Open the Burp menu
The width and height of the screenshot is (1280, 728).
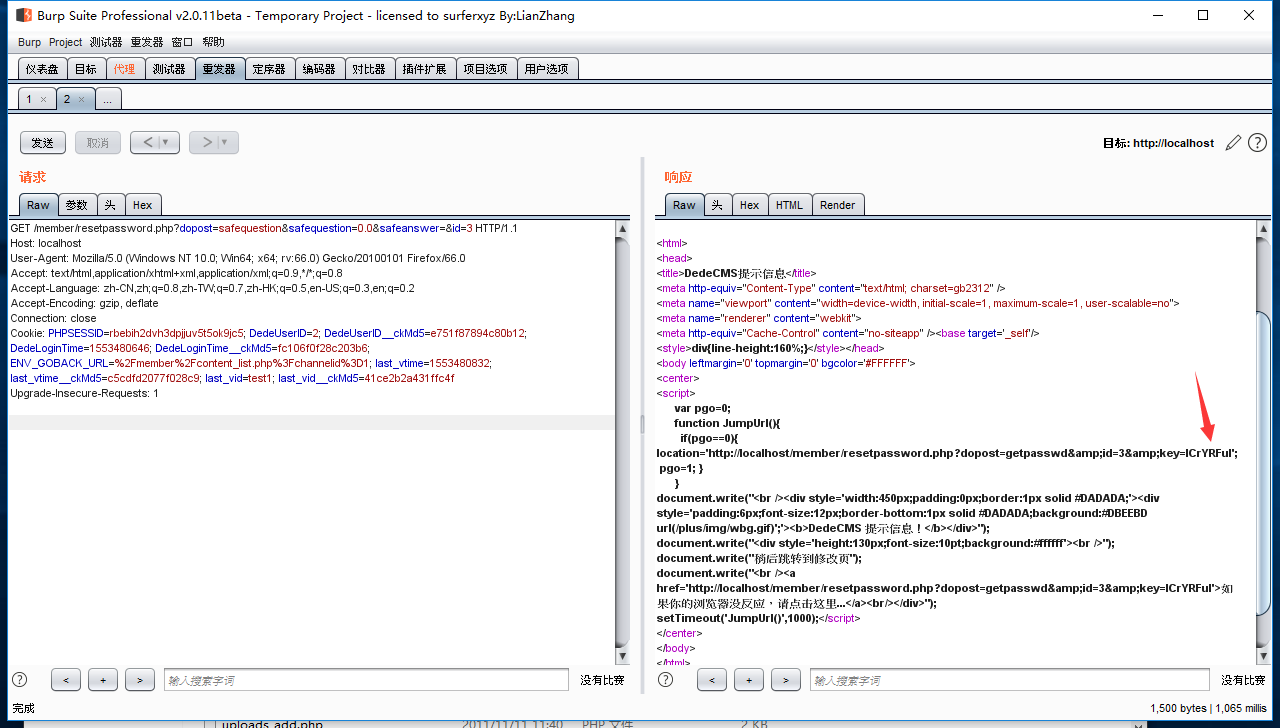click(29, 42)
